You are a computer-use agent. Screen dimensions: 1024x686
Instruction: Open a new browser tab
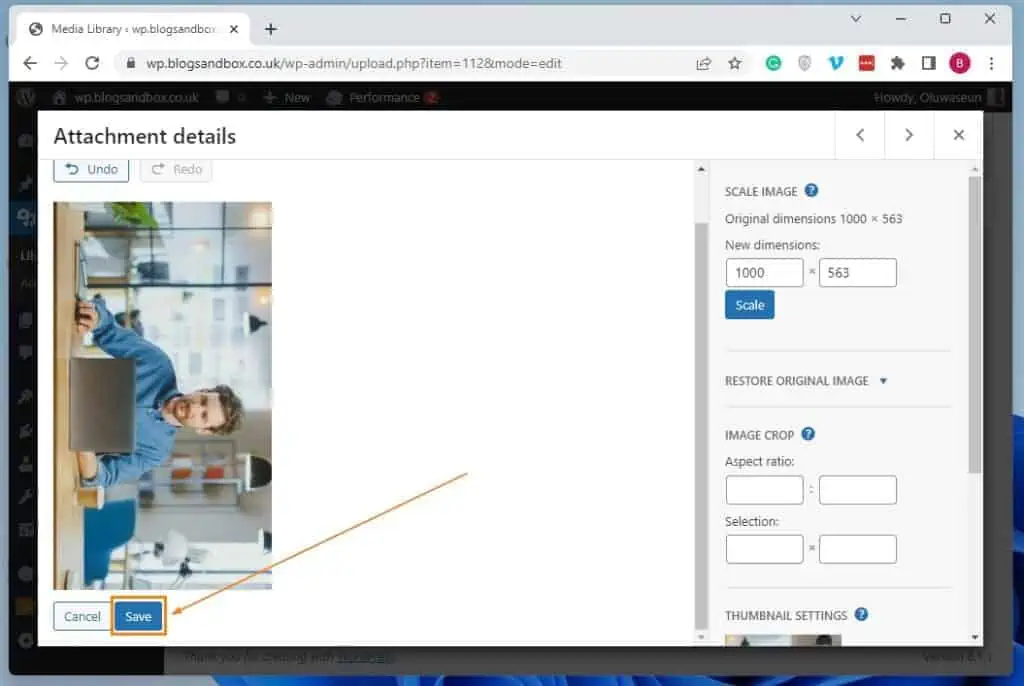pyautogui.click(x=270, y=29)
